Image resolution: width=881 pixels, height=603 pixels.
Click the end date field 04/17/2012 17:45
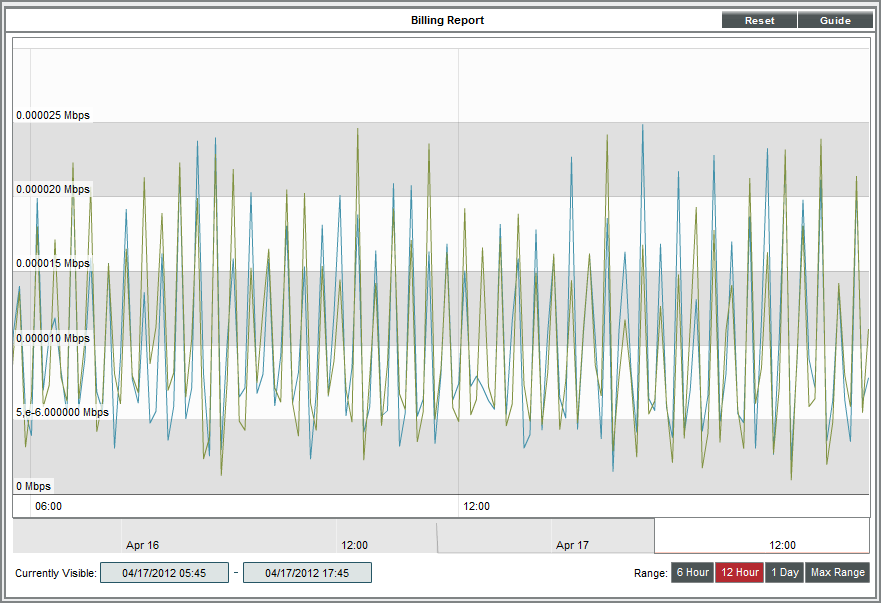coord(307,573)
